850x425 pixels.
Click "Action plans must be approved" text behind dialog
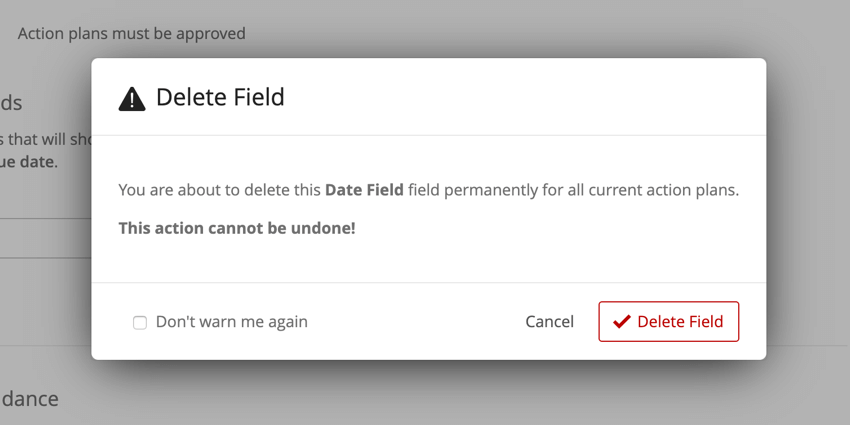click(131, 33)
